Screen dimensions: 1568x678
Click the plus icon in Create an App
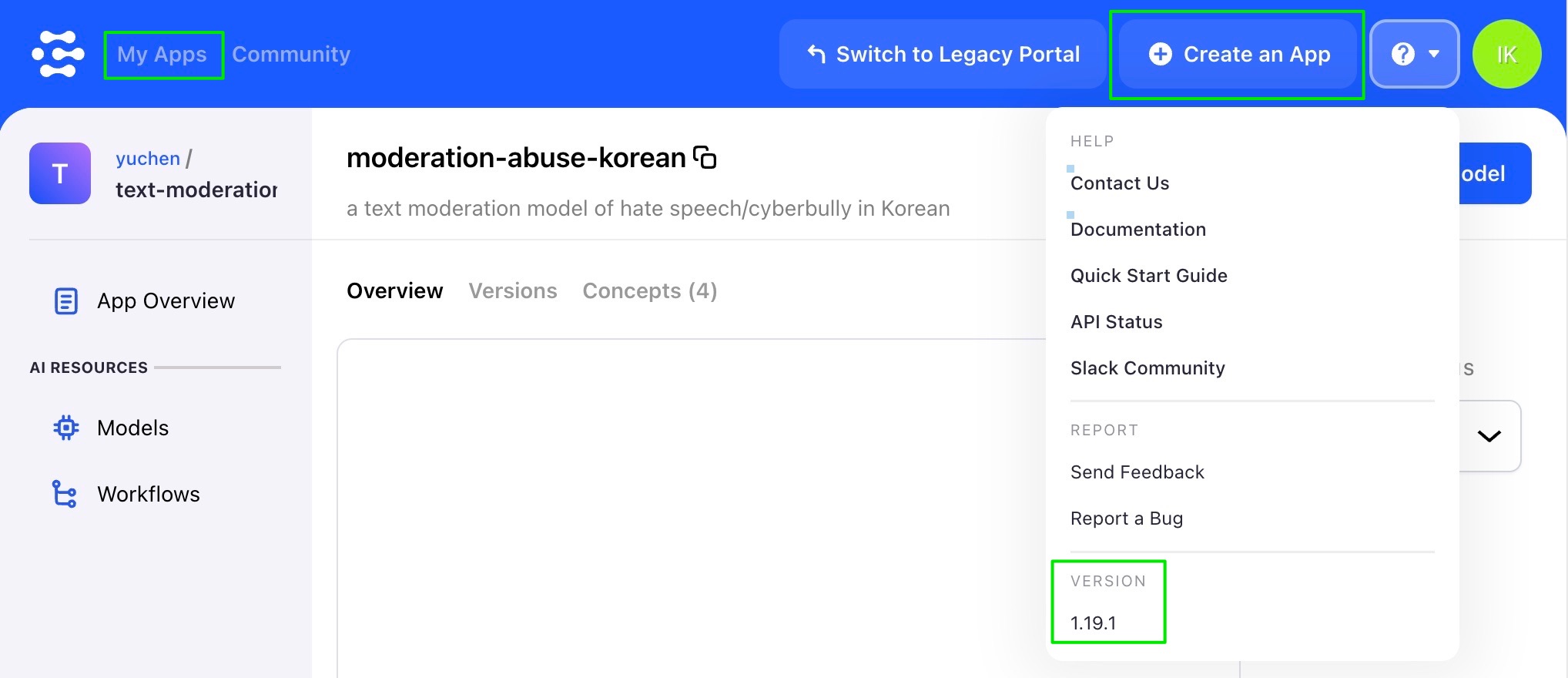click(x=1160, y=54)
